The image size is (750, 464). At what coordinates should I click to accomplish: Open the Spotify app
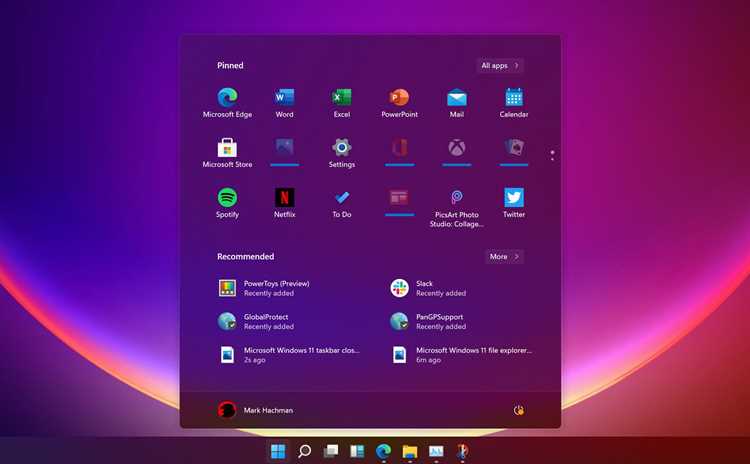pos(227,203)
